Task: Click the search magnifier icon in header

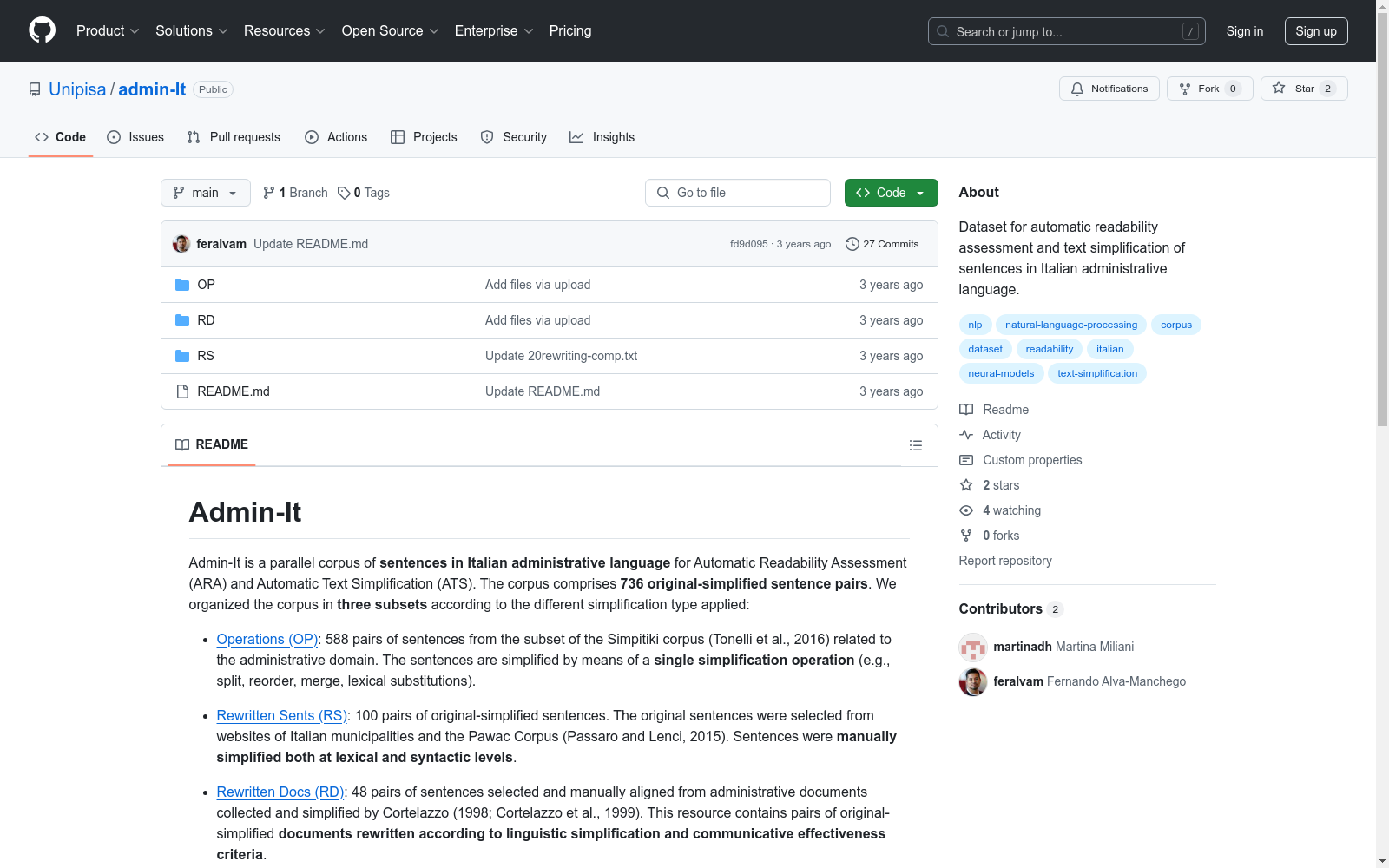Action: [x=943, y=31]
